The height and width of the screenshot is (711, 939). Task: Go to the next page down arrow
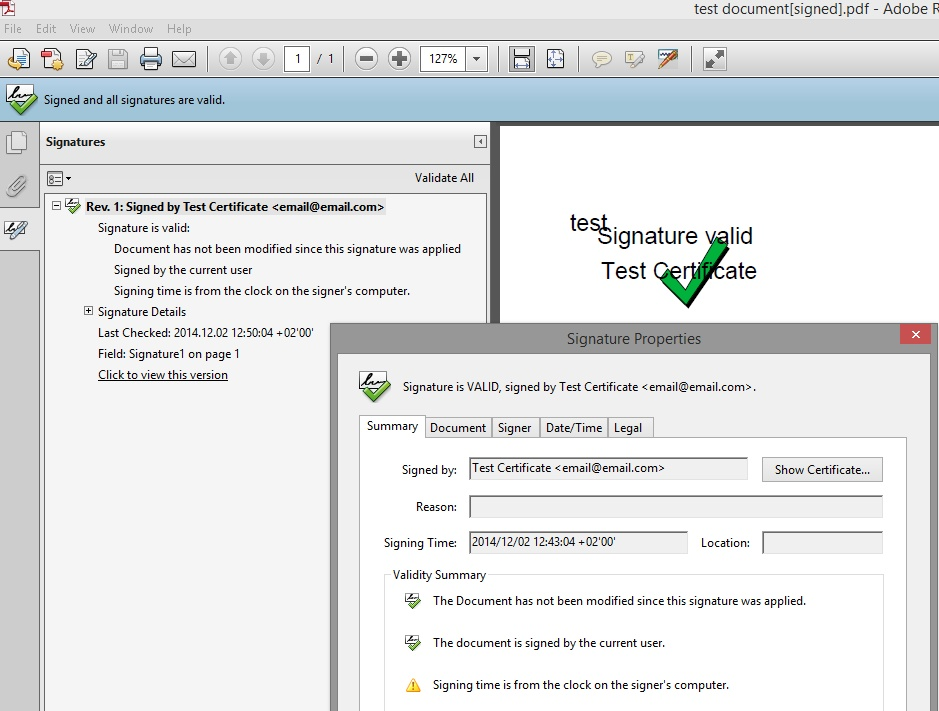point(263,59)
